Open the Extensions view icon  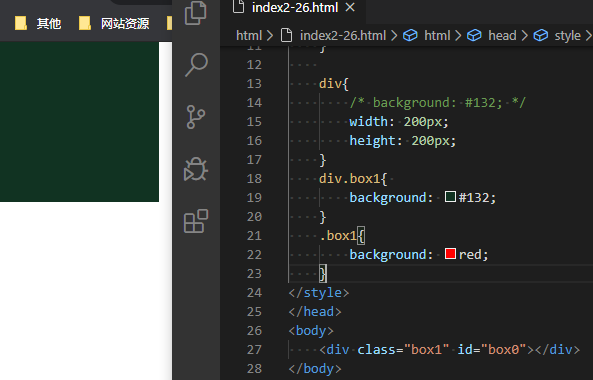tap(196, 221)
